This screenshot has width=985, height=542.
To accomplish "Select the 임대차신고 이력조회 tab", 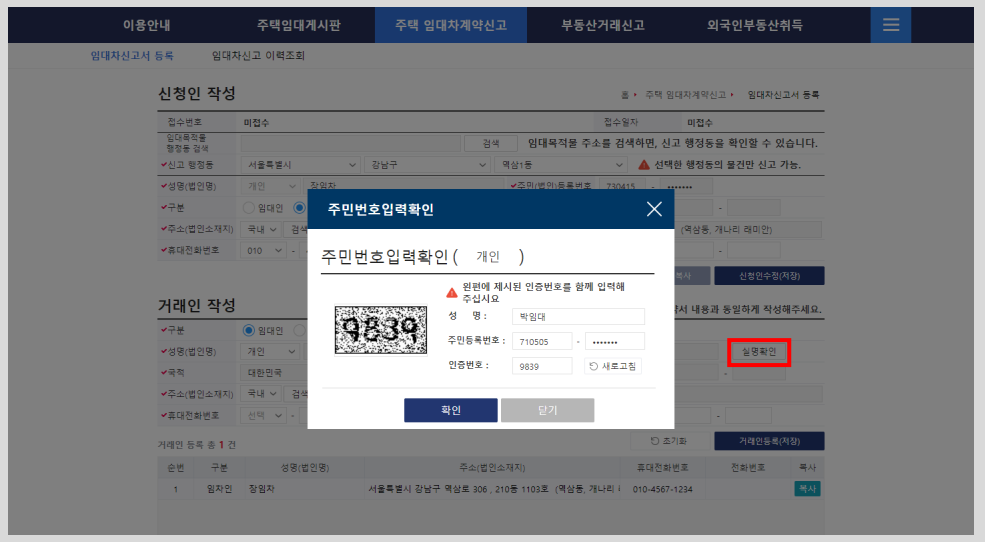I will click(258, 56).
